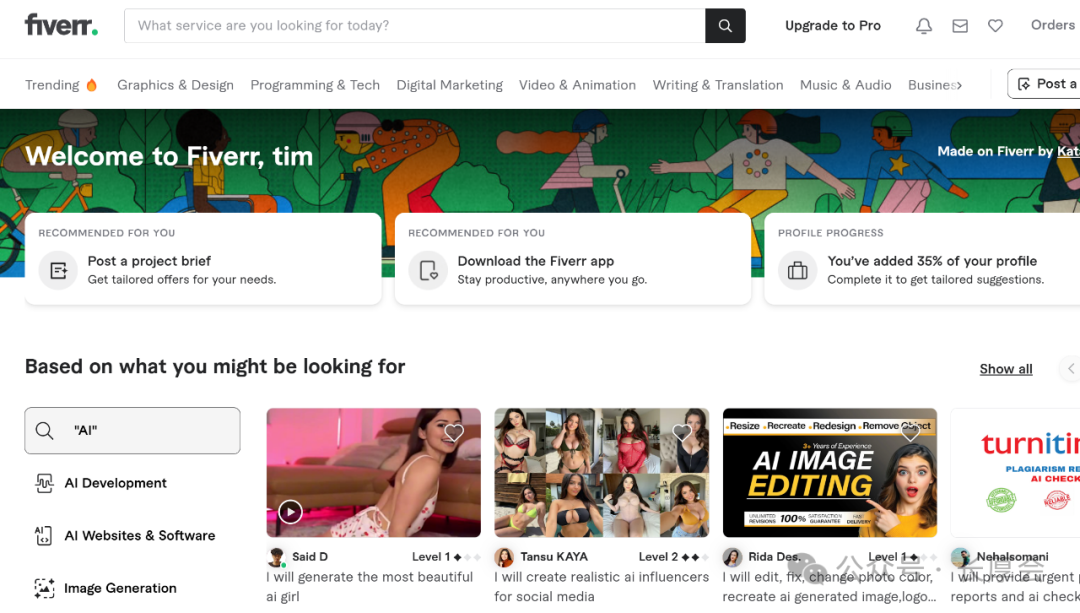
Task: Favorite Tansu KAYA's gig with heart
Action: click(x=682, y=433)
